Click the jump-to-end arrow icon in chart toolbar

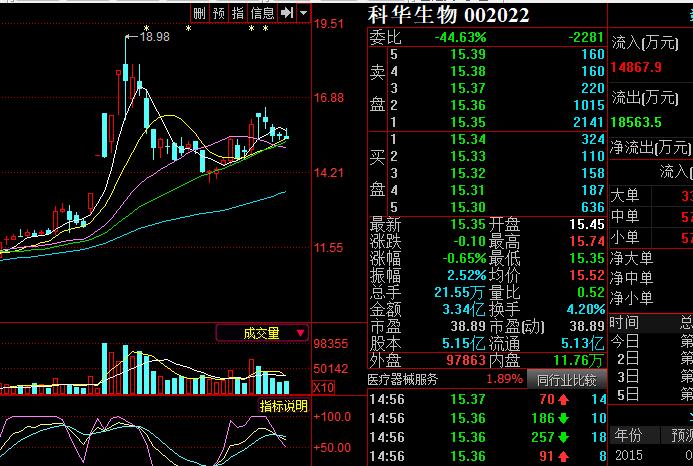pyautogui.click(x=287, y=13)
